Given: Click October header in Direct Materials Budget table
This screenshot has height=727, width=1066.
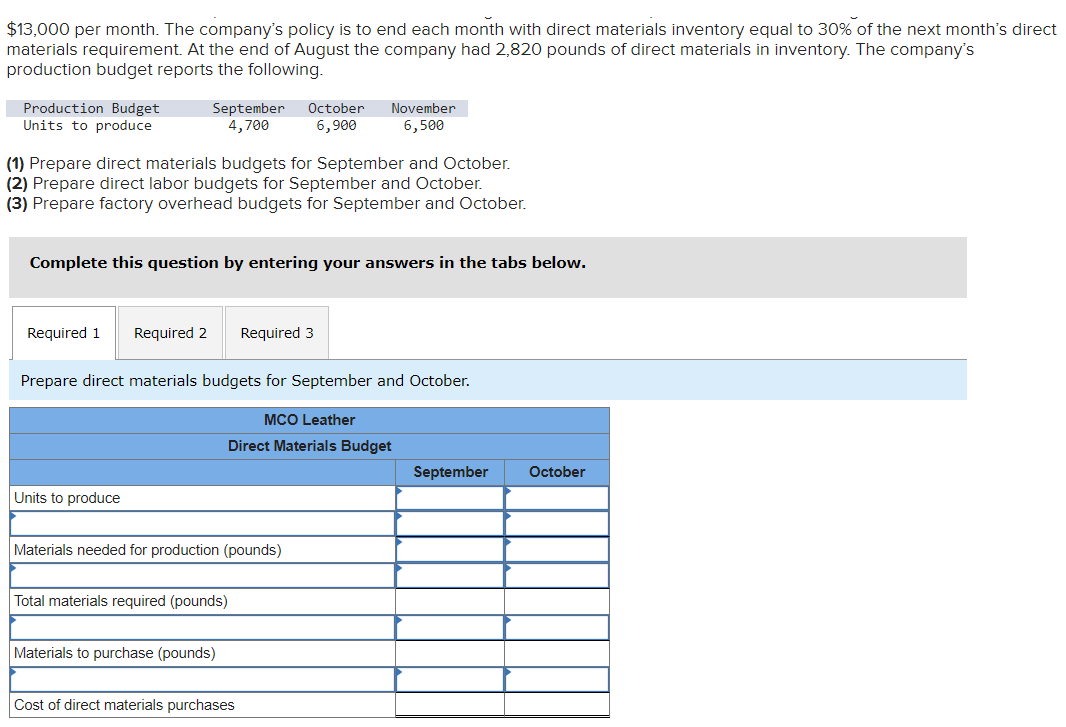Looking at the screenshot, I should [557, 472].
